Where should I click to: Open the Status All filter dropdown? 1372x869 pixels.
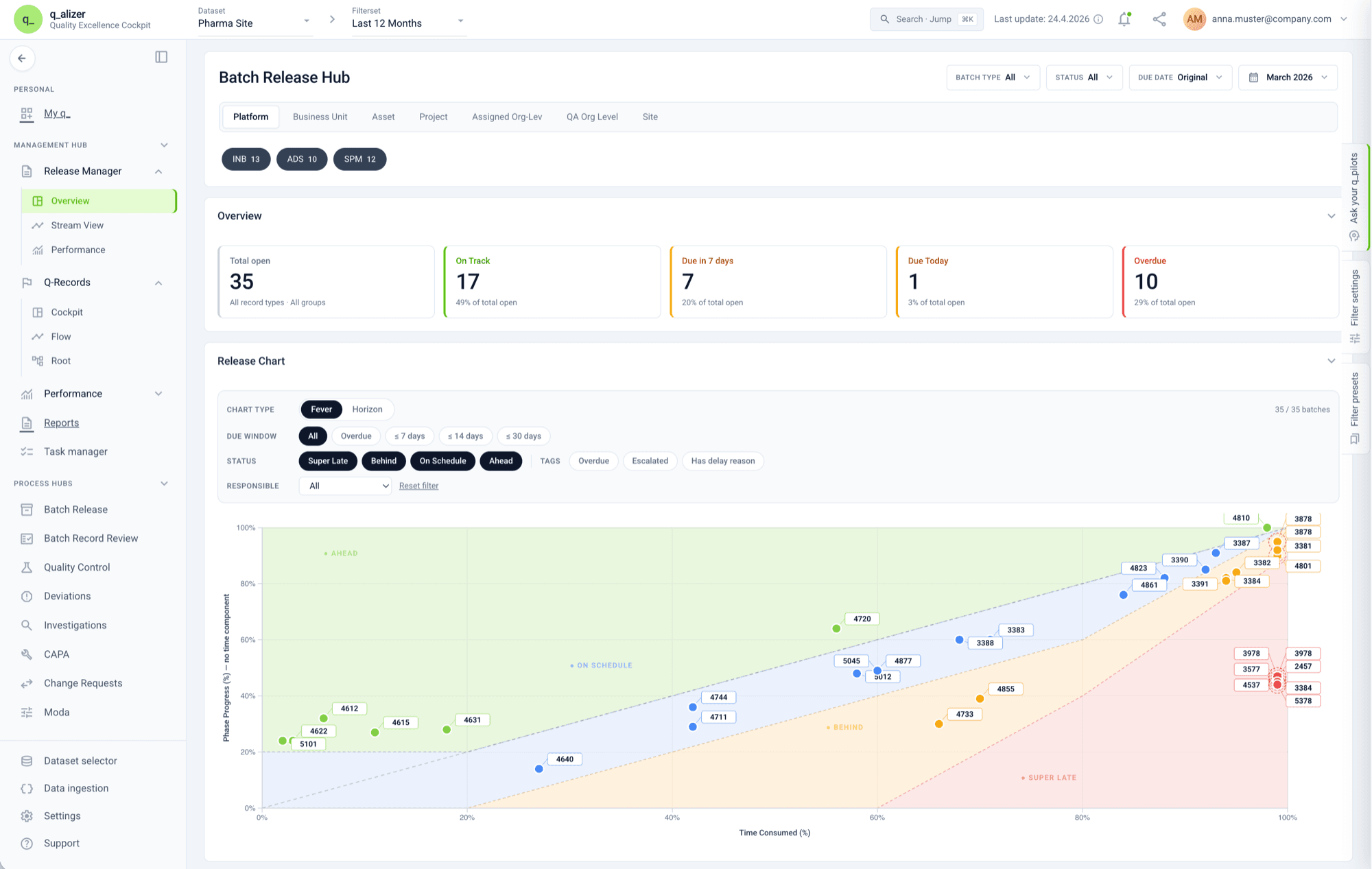[1084, 78]
